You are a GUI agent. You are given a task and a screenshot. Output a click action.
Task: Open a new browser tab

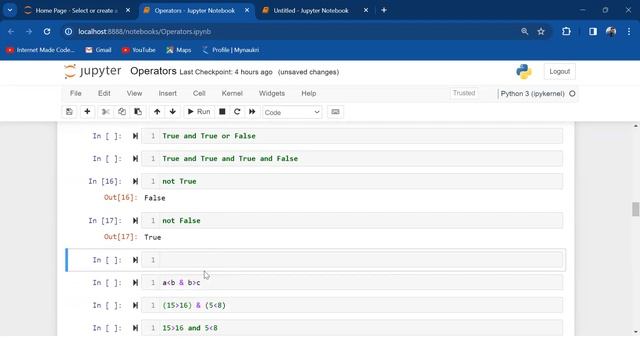click(384, 11)
